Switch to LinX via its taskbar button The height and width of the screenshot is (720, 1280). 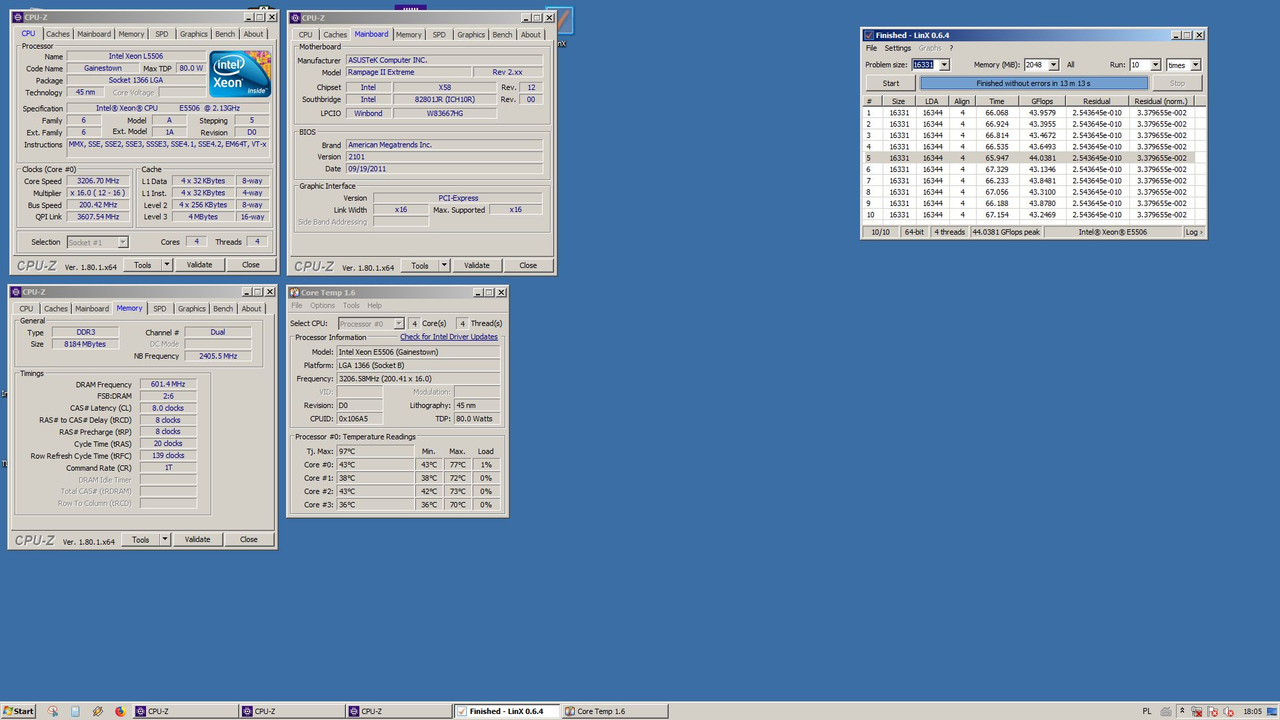(x=508, y=711)
